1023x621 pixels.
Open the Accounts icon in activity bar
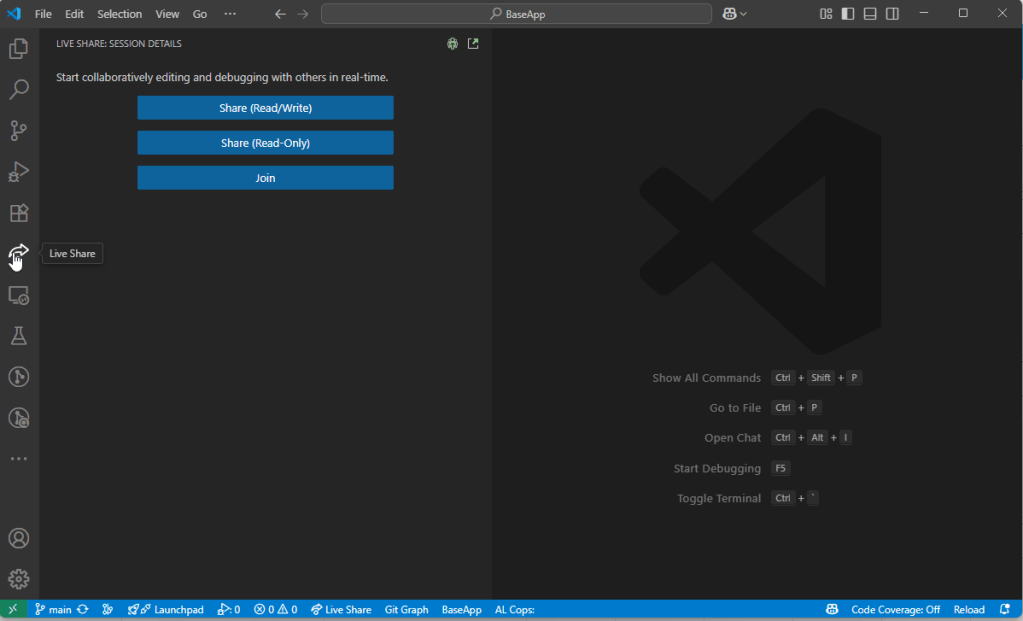[x=18, y=538]
